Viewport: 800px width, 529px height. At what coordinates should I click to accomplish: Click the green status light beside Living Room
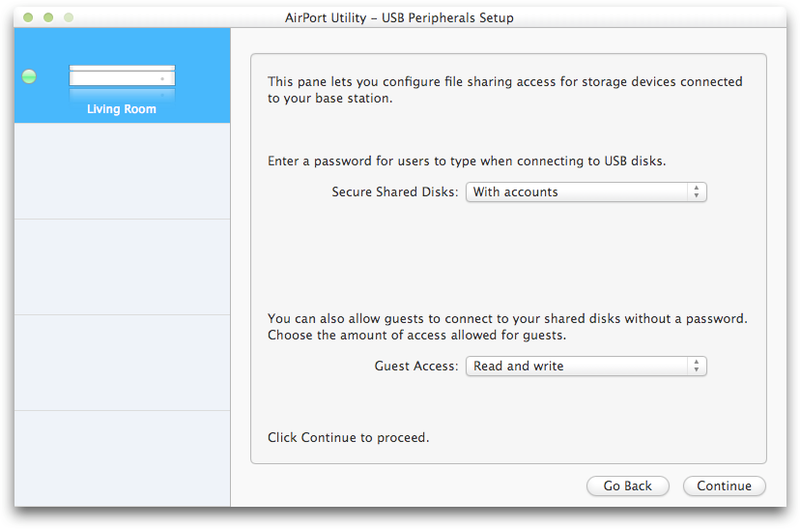point(29,77)
